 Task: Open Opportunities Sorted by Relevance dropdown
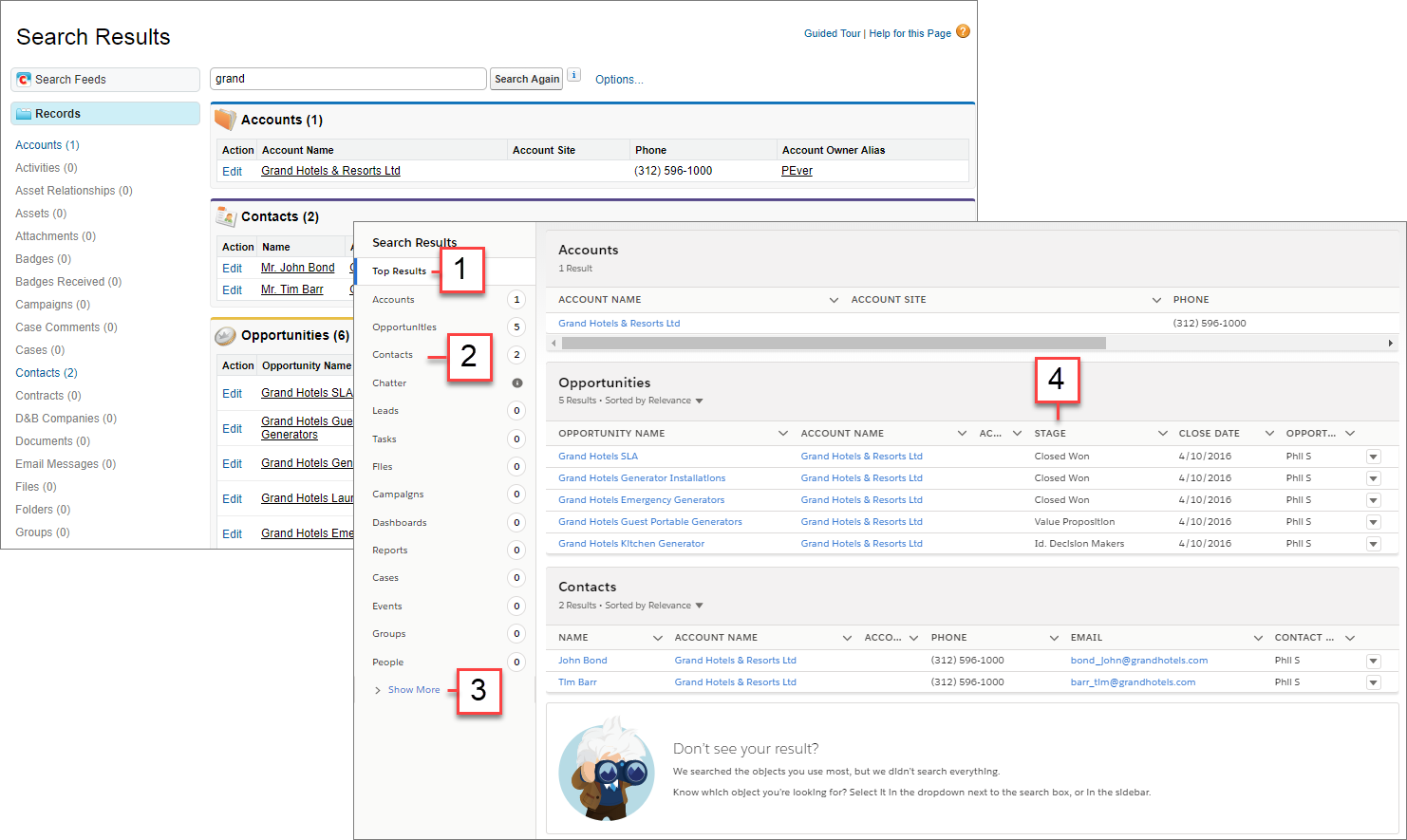[x=700, y=401]
